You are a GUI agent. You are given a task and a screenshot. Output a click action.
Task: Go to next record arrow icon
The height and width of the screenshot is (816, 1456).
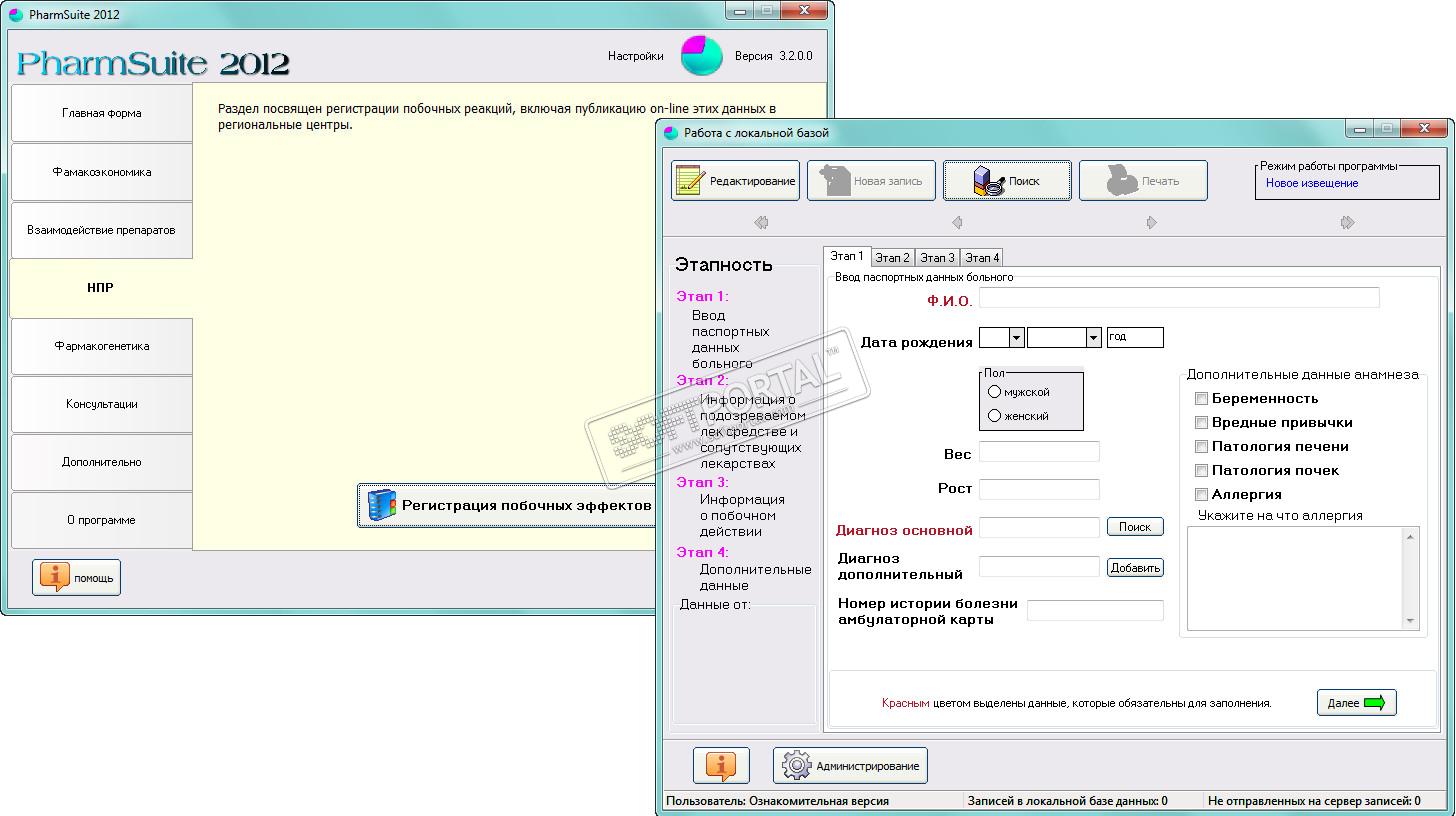tap(1151, 223)
